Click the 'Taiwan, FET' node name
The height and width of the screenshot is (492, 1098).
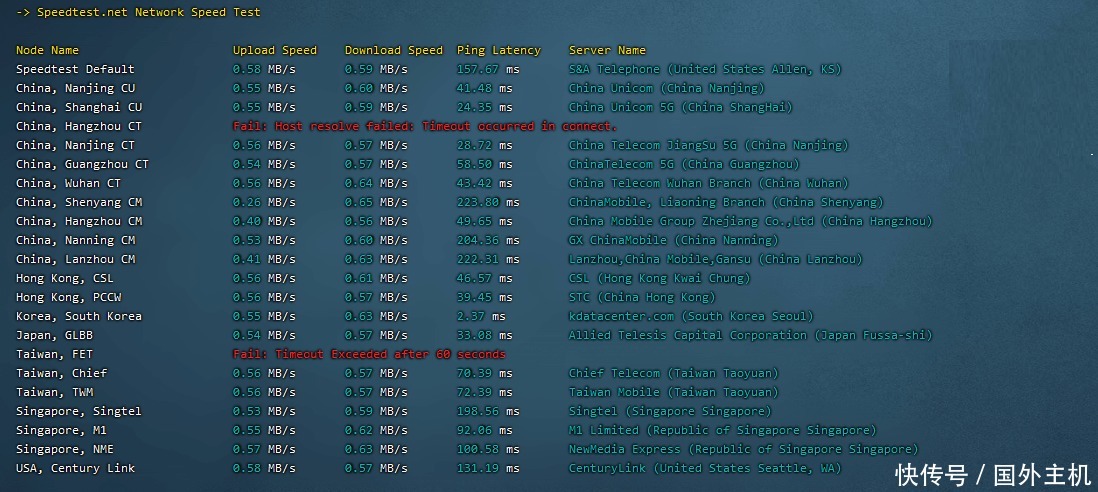pos(54,353)
